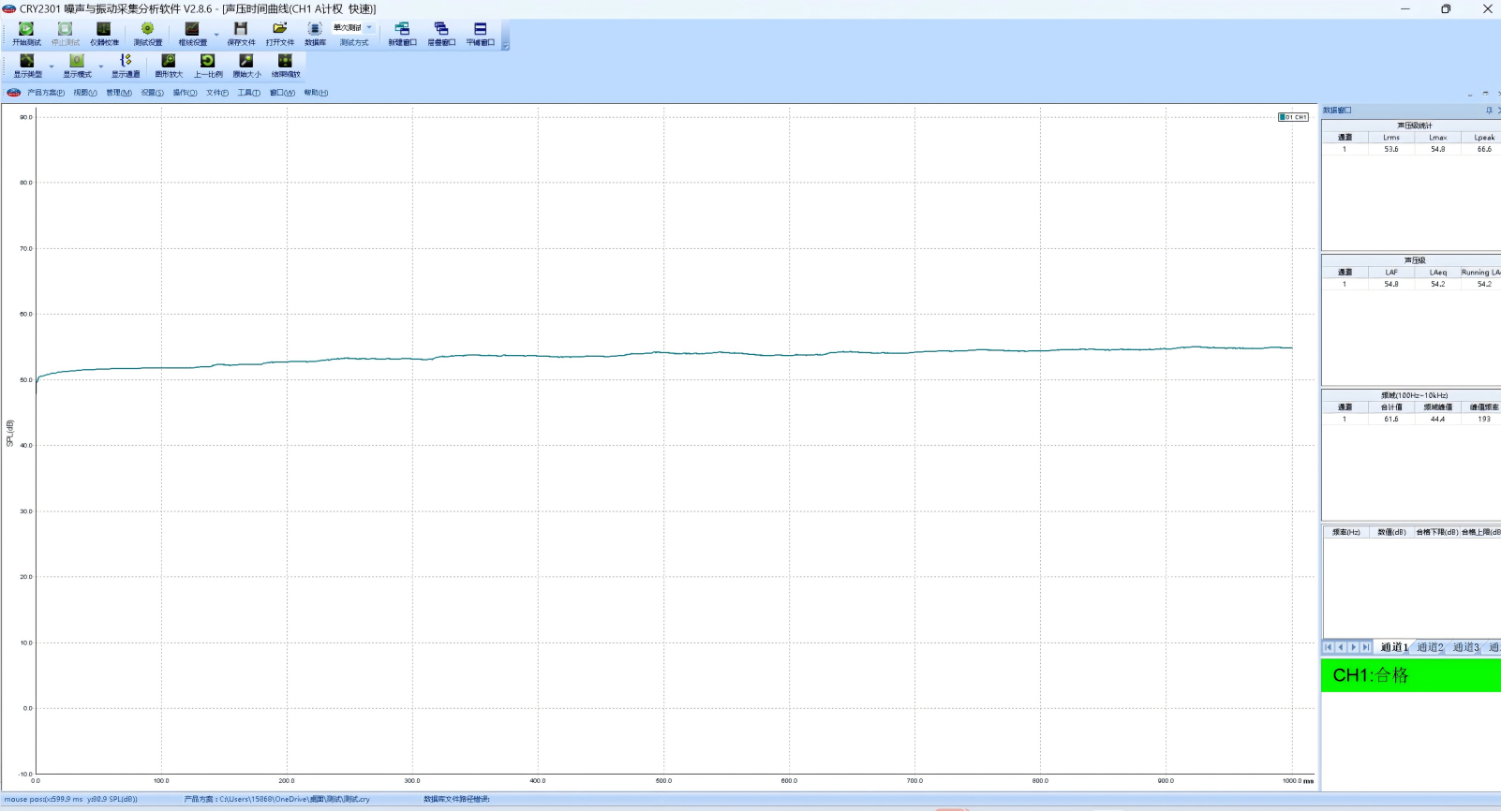Click the 图形放大 zoom-in graph icon

pos(169,62)
